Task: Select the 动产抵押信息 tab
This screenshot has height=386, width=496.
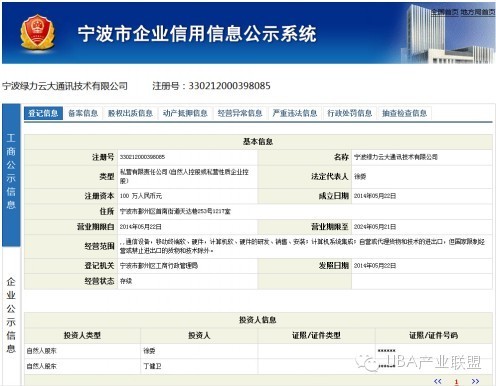Action: 185,113
